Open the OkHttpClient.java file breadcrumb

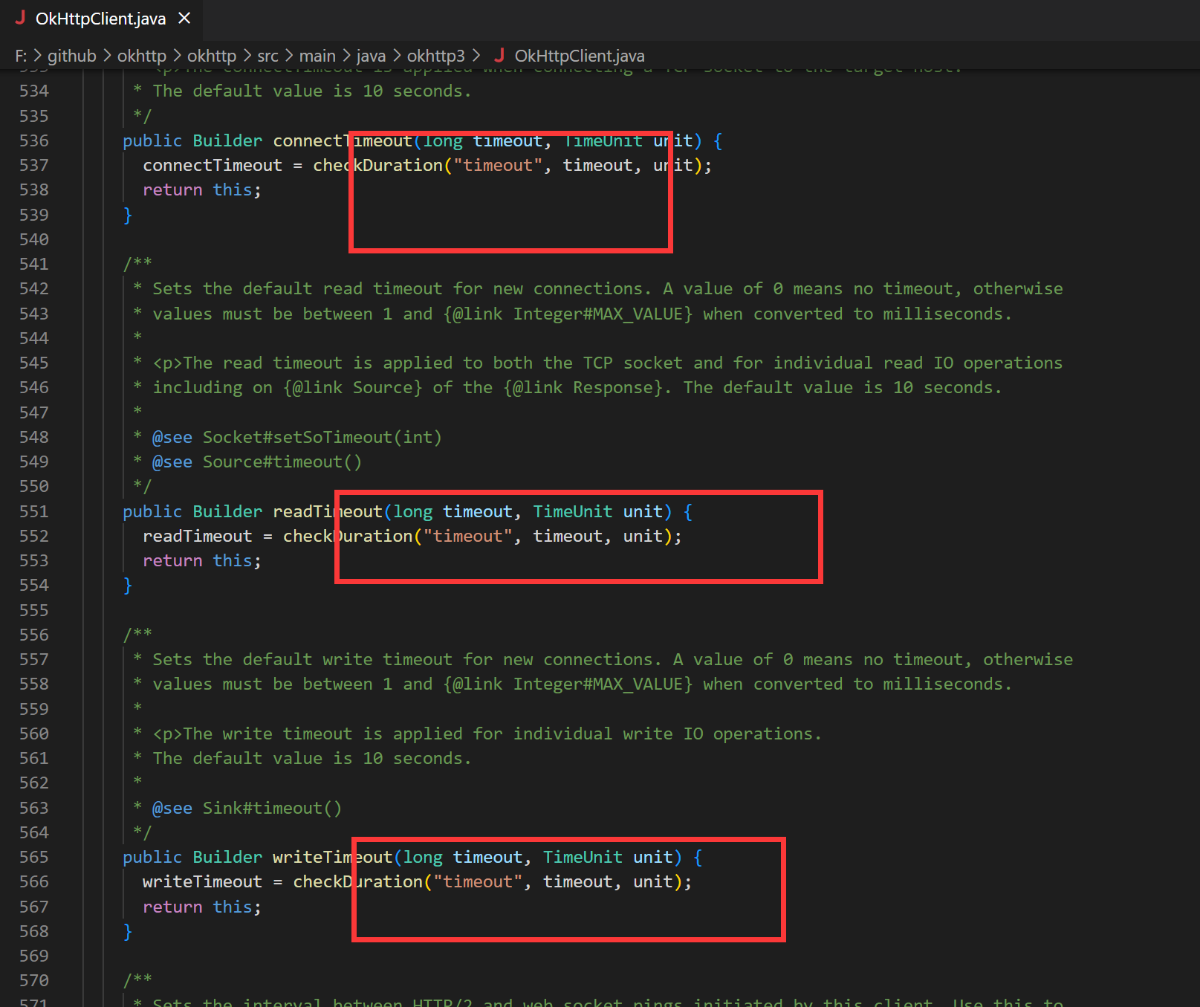click(580, 56)
